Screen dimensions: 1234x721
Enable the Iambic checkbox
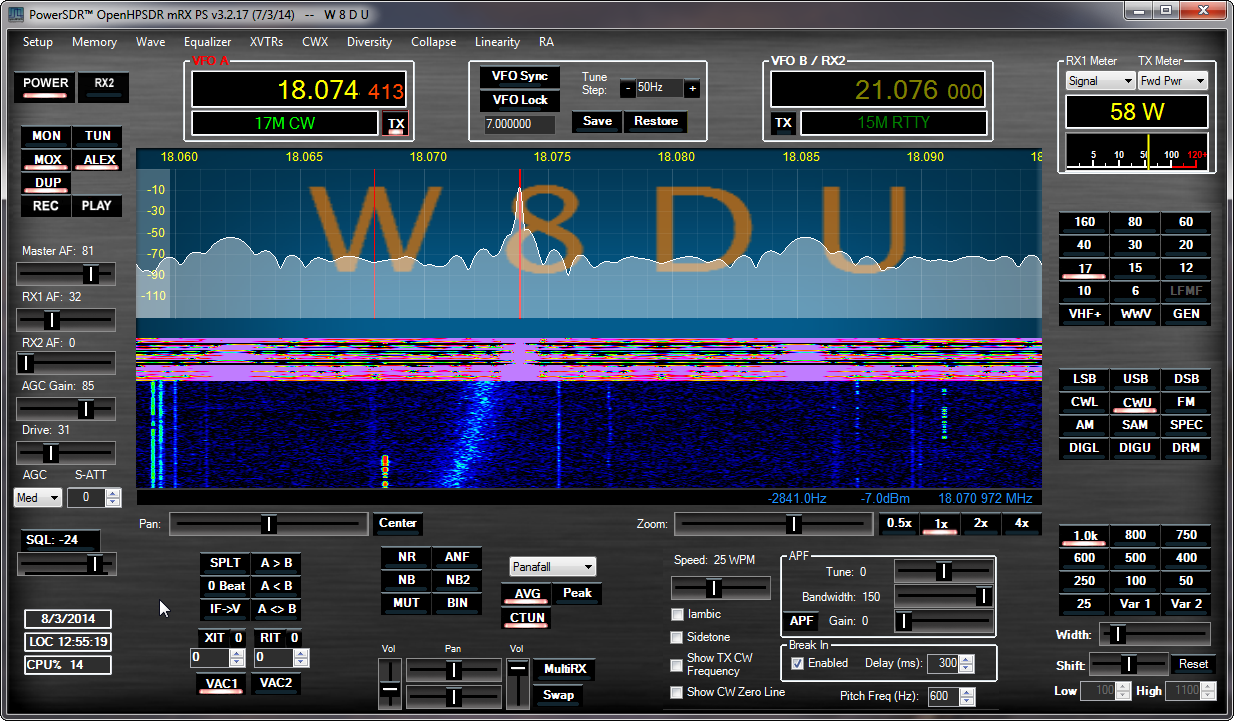point(696,614)
